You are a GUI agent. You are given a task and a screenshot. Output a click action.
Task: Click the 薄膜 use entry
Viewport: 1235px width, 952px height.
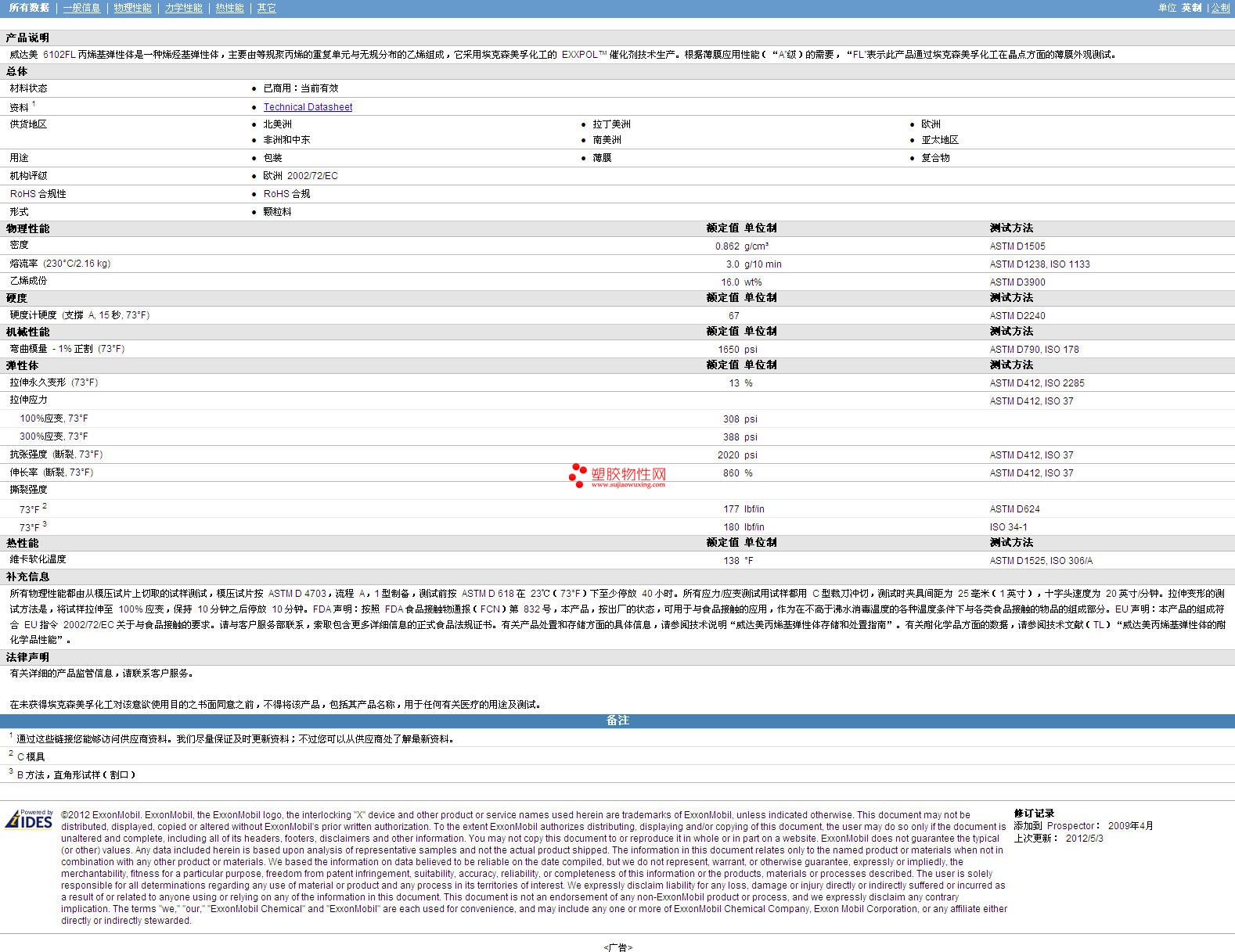pos(602,158)
